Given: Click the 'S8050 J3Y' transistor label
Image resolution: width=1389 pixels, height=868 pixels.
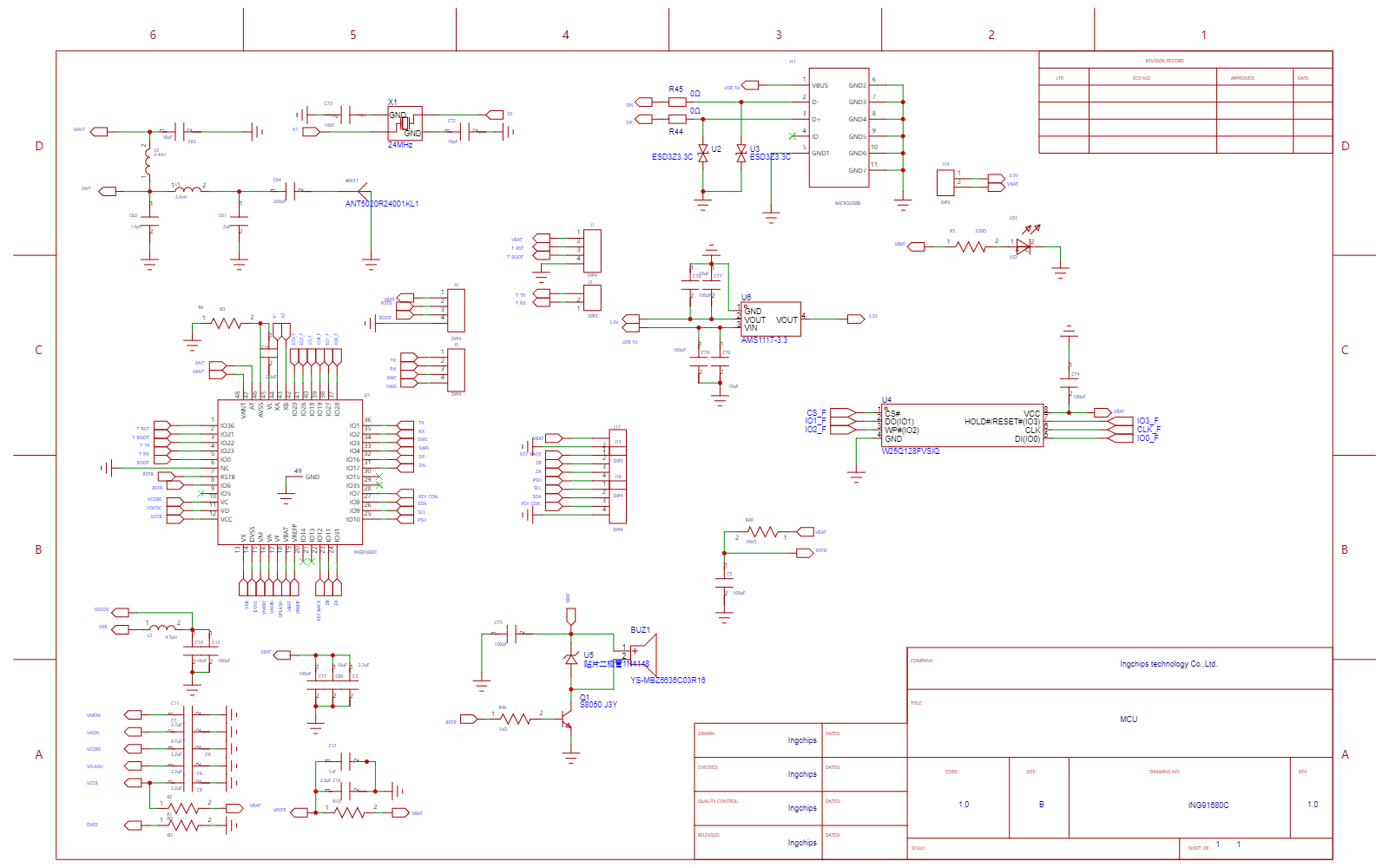Looking at the screenshot, I should pos(598,705).
